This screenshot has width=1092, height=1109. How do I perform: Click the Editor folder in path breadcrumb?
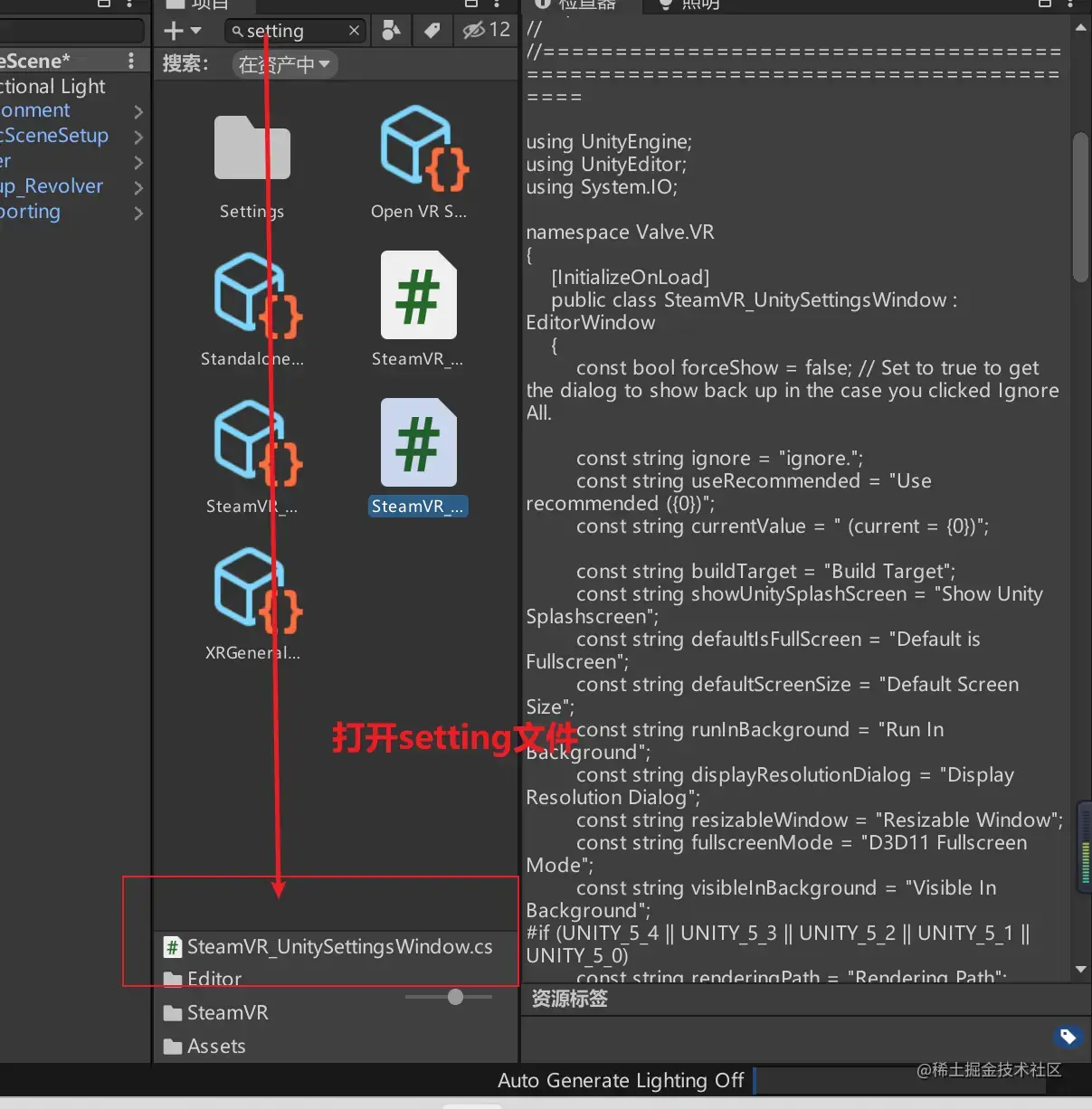pos(203,979)
